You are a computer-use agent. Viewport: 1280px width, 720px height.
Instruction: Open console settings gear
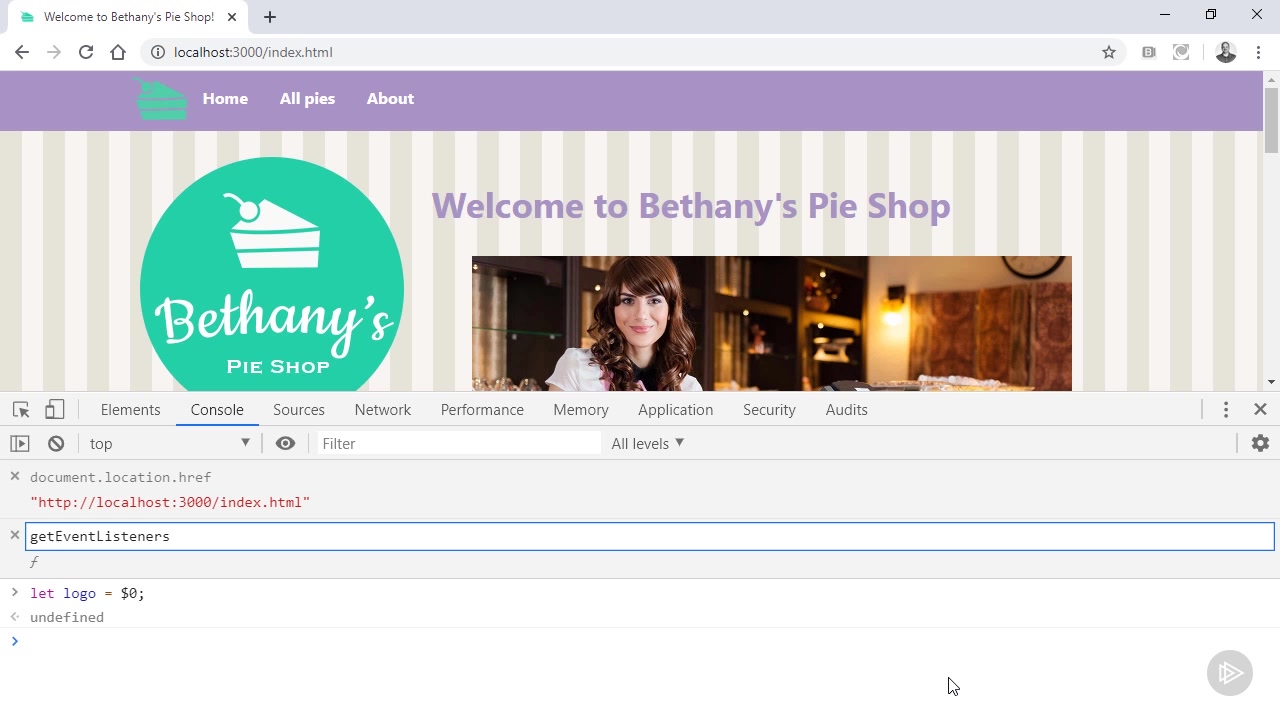coord(1260,443)
